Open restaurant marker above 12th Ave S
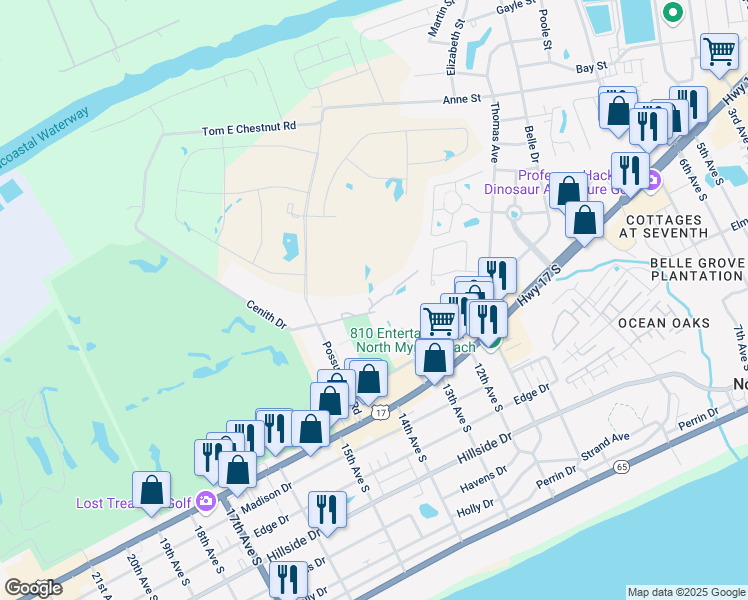Image resolution: width=748 pixels, height=600 pixels. [488, 320]
